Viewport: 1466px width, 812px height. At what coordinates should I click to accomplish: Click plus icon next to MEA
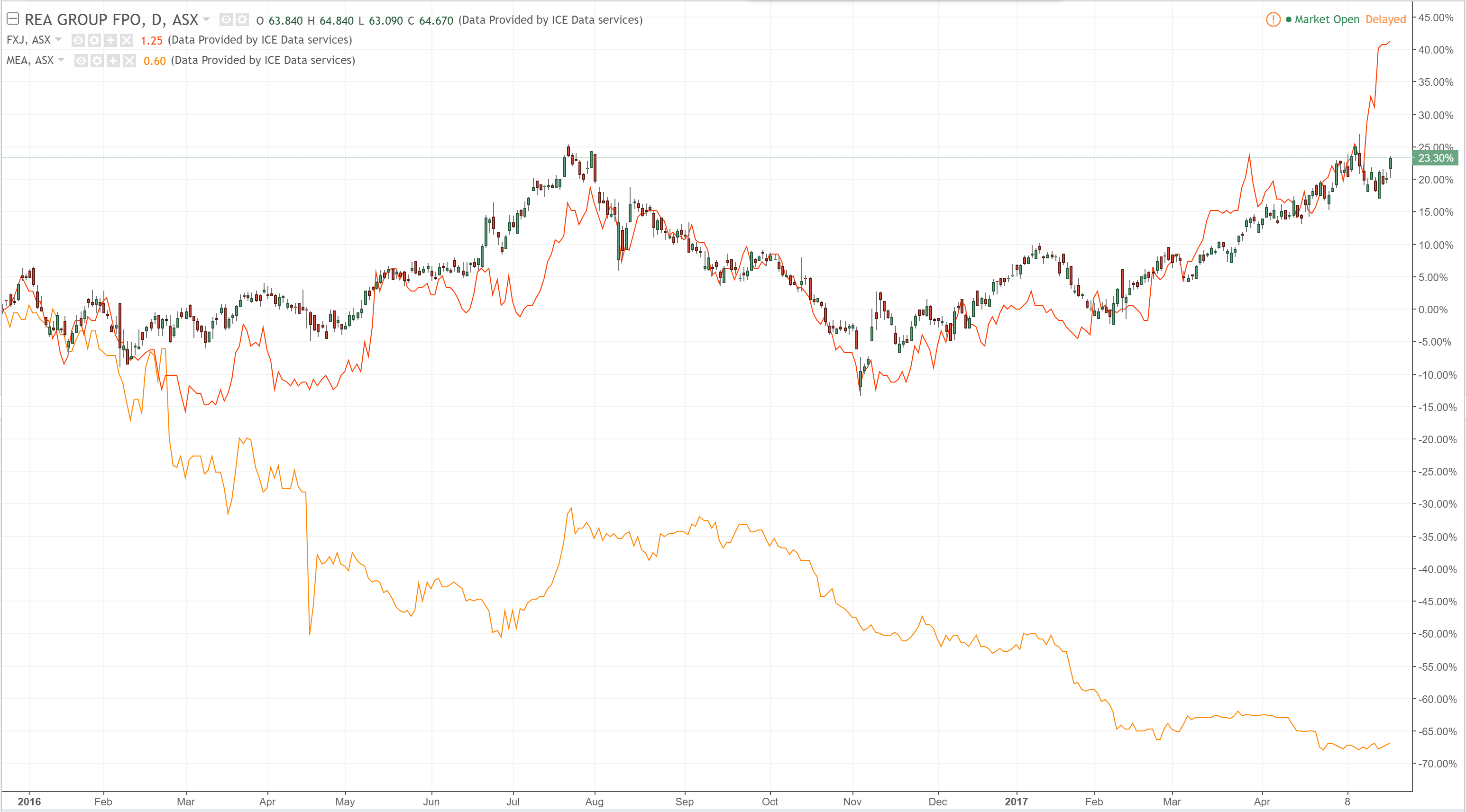coord(113,61)
